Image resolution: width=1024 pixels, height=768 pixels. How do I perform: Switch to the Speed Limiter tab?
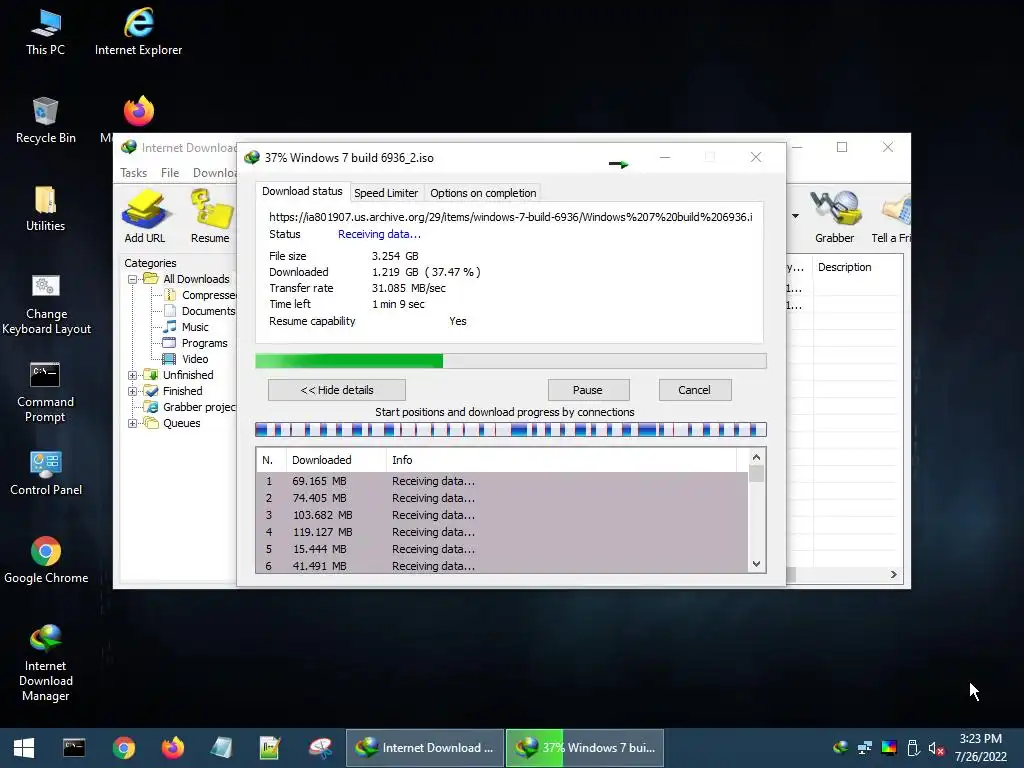click(386, 193)
